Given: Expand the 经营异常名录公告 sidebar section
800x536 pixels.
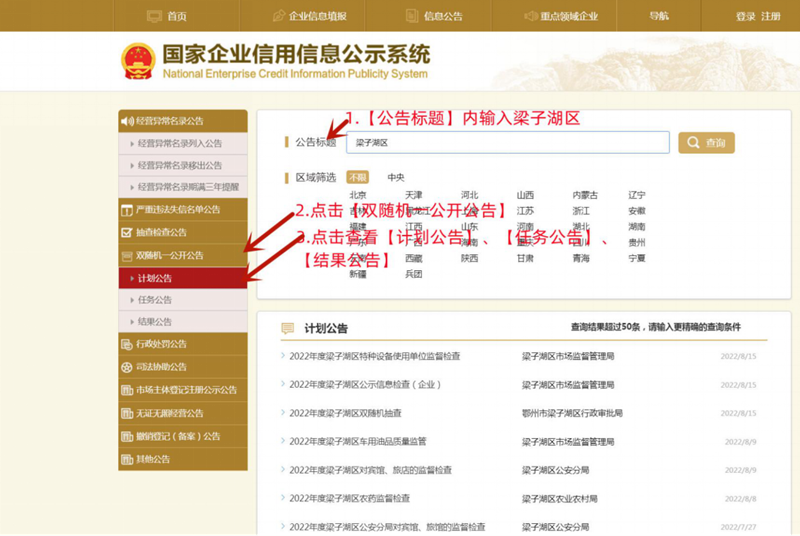Looking at the screenshot, I should click(x=183, y=121).
